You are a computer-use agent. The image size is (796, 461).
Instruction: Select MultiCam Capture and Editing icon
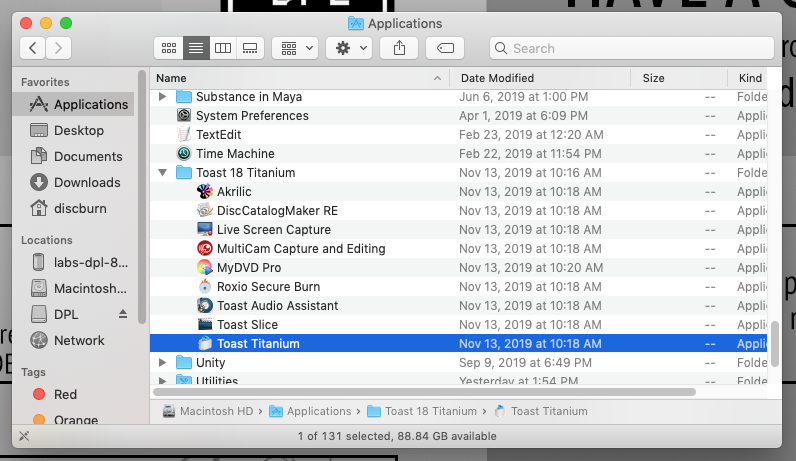coord(205,248)
